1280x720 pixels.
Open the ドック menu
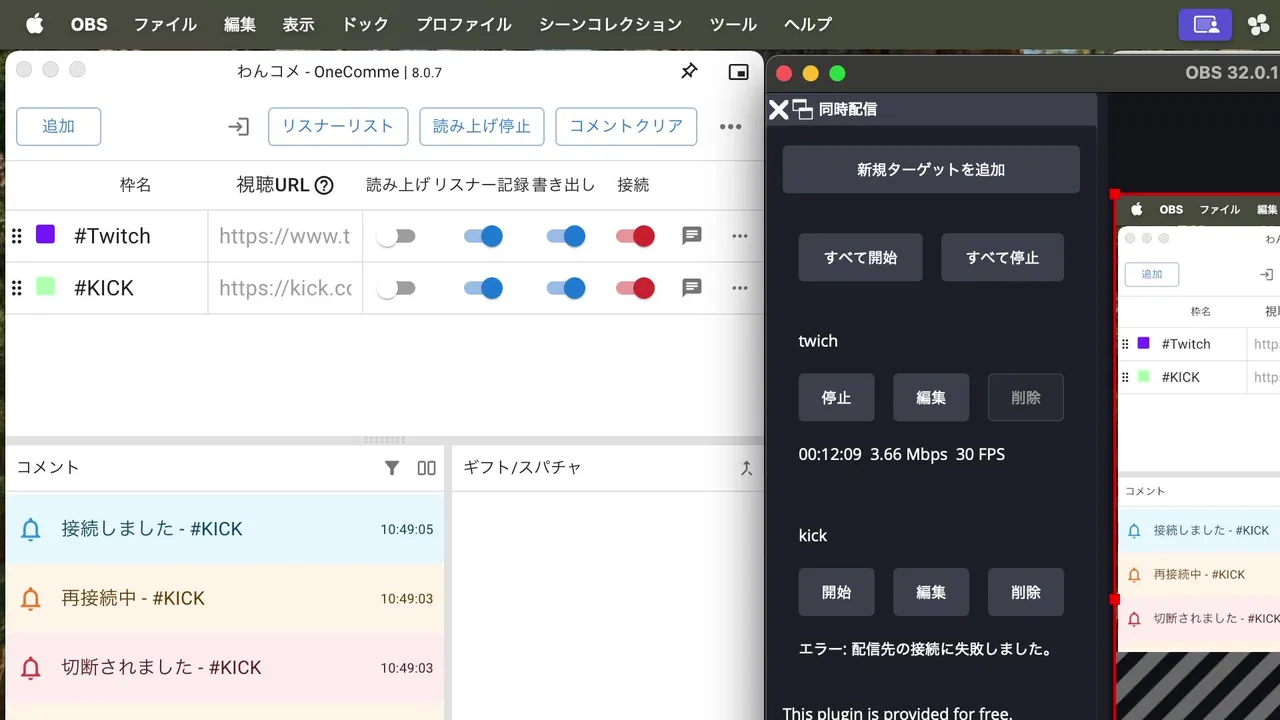coord(365,24)
